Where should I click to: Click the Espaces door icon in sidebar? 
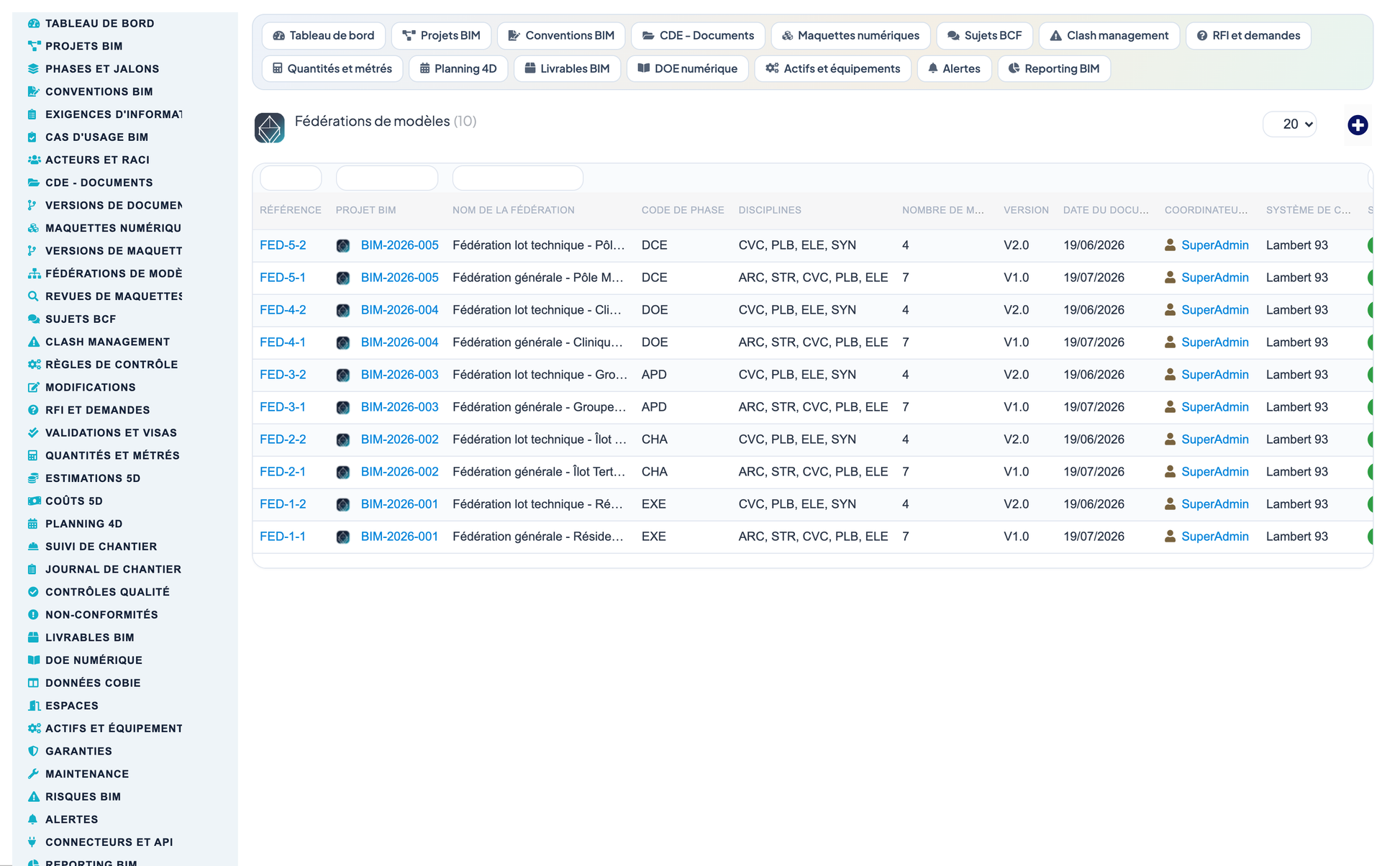33,706
